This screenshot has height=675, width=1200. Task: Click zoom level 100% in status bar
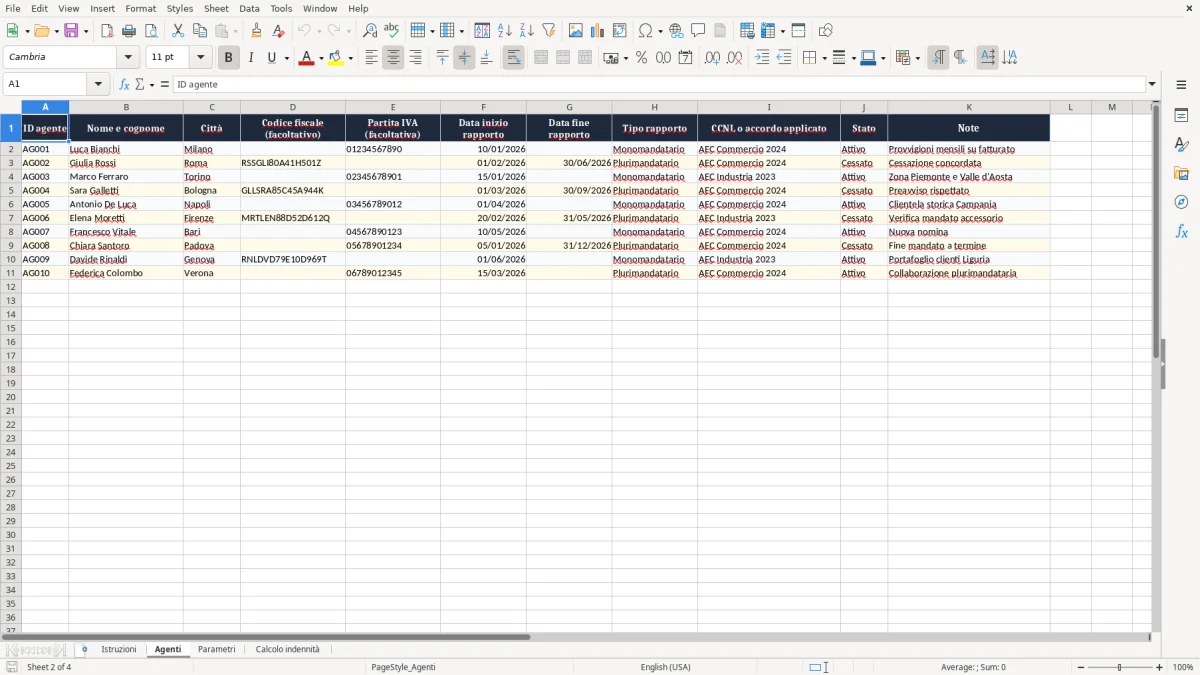pos(1183,667)
